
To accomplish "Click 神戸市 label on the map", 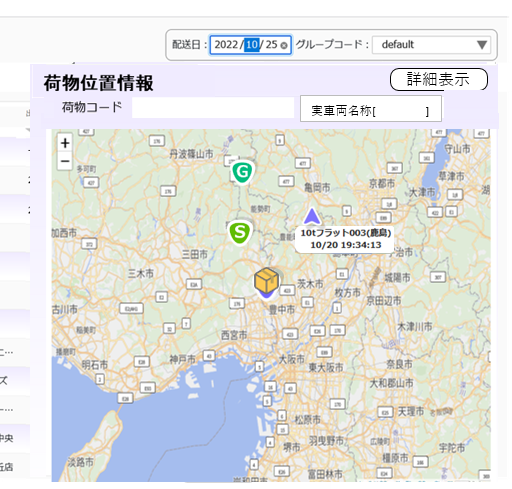I will 182,359.
